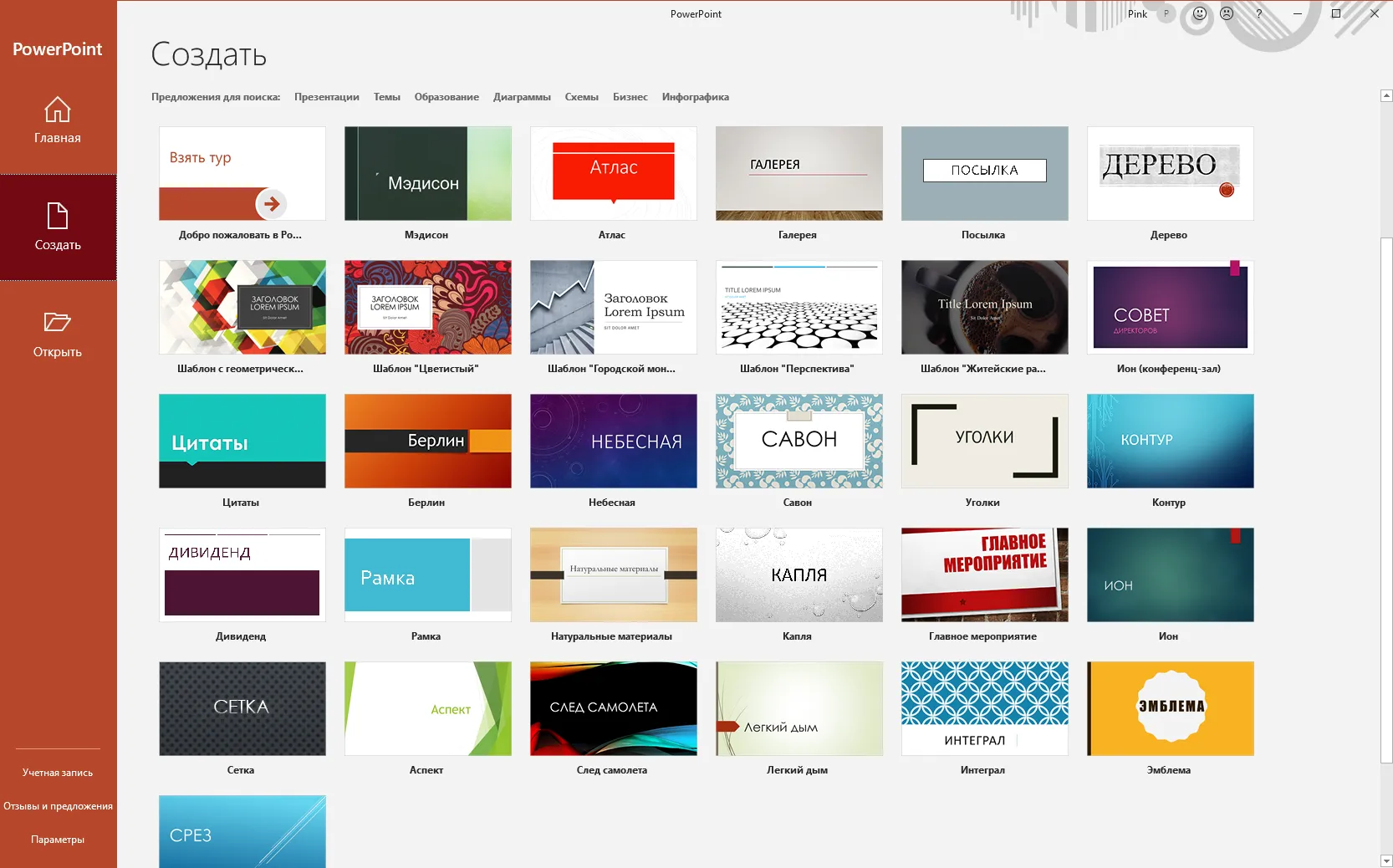Open the След самолета template
The width and height of the screenshot is (1393, 868).
coord(614,709)
